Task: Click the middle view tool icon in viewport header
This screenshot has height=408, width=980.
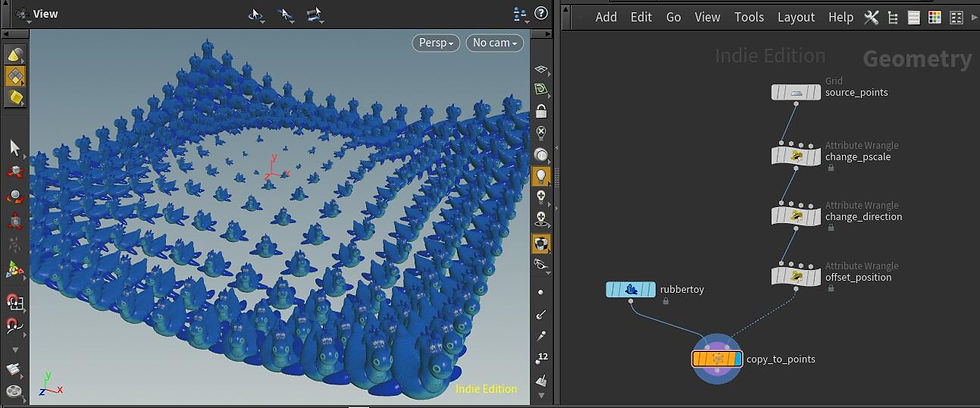Action: point(286,14)
